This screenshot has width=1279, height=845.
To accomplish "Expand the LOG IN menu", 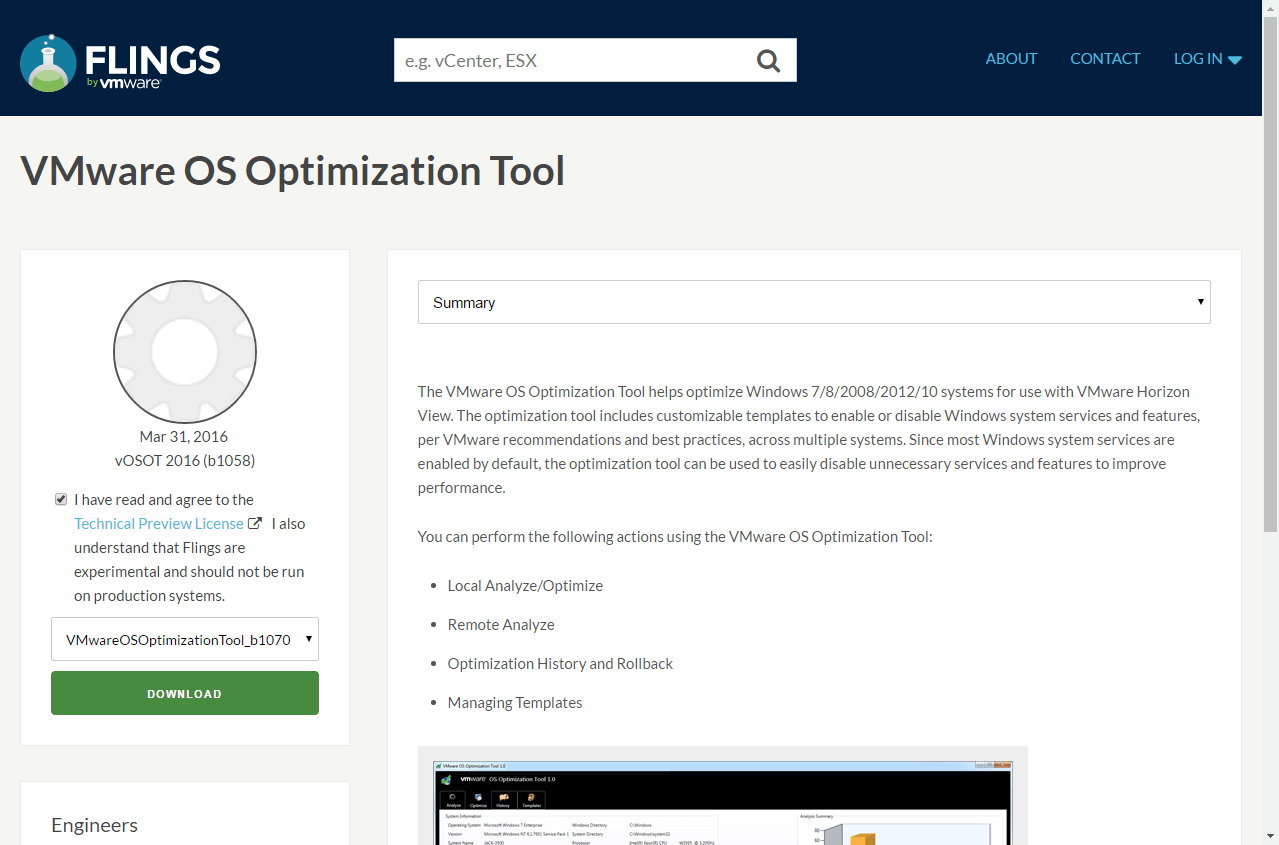I will click(x=1208, y=59).
